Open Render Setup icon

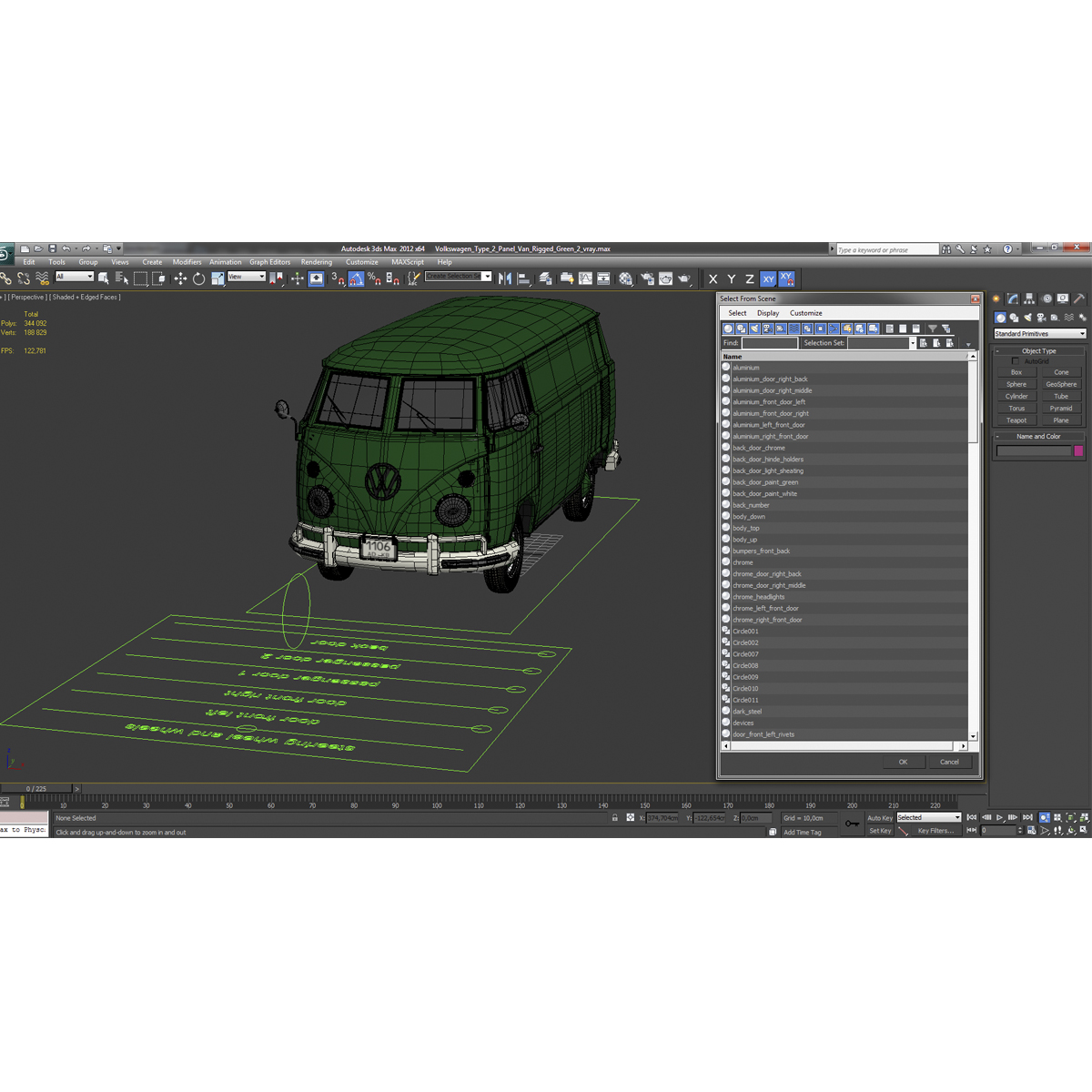(647, 278)
